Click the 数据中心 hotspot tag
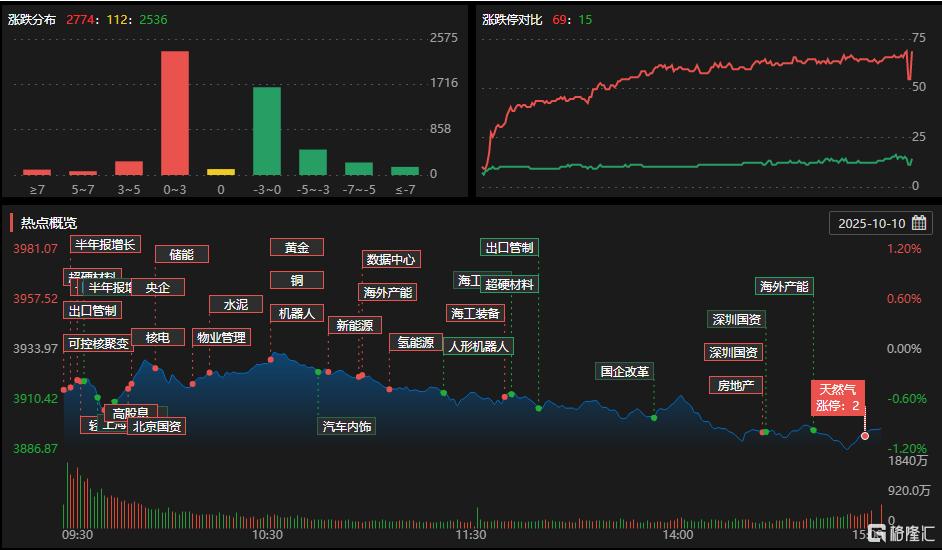This screenshot has height=550, width=942. coord(391,259)
